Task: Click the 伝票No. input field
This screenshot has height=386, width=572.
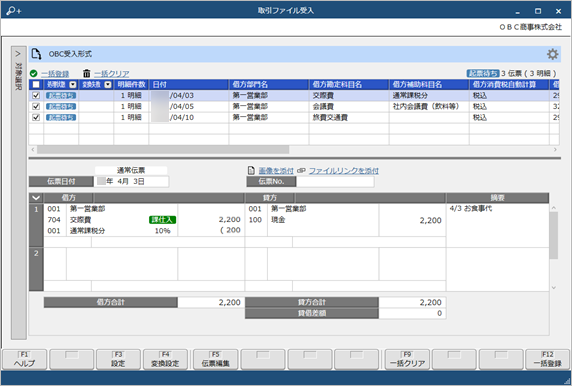Action: (335, 181)
